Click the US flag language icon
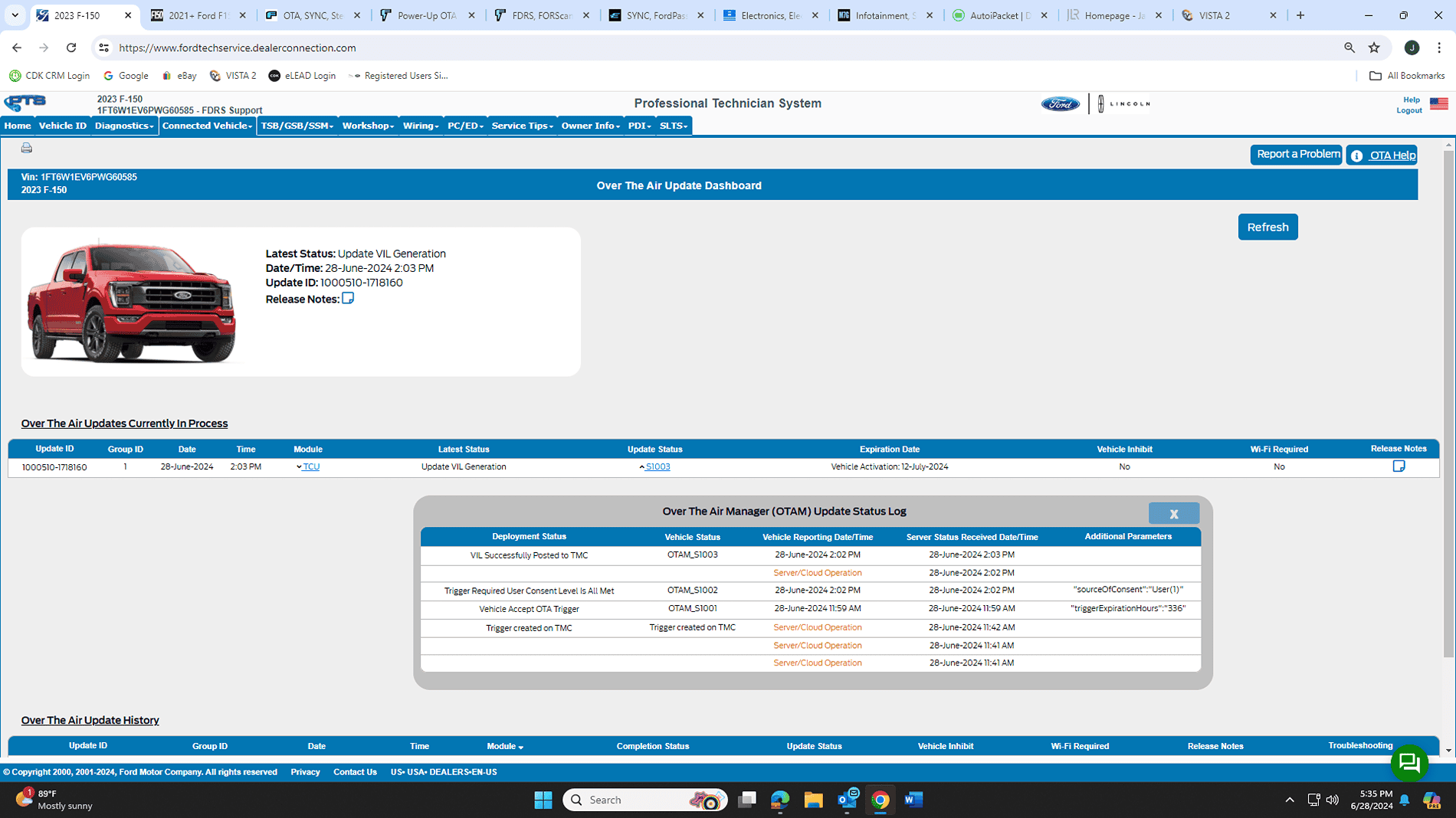Viewport: 1456px width, 818px height. tap(1438, 104)
